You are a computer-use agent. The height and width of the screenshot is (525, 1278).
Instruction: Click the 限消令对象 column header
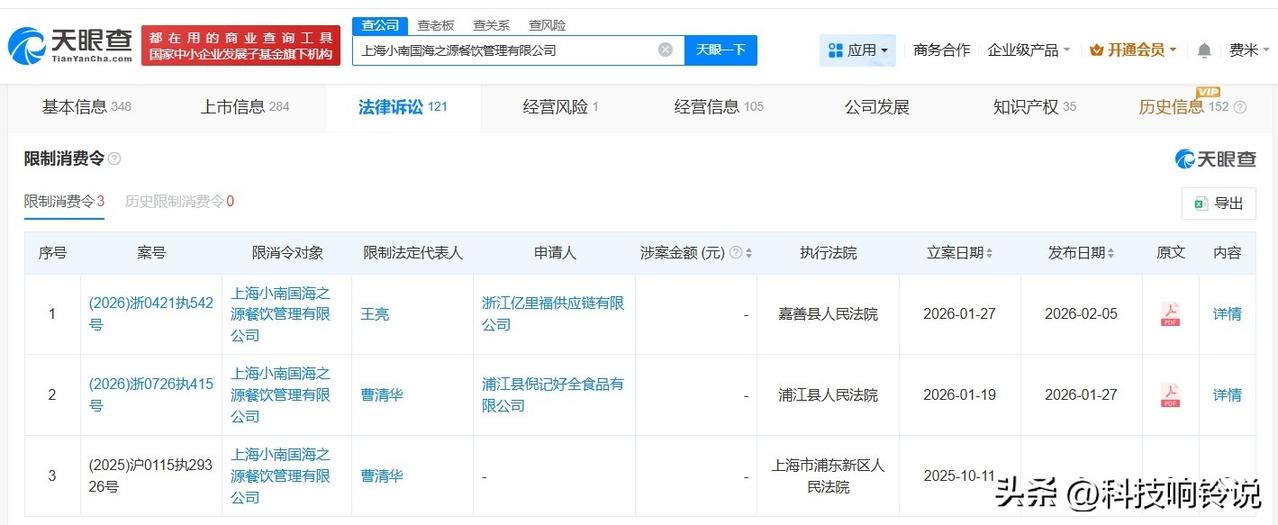coord(288,253)
